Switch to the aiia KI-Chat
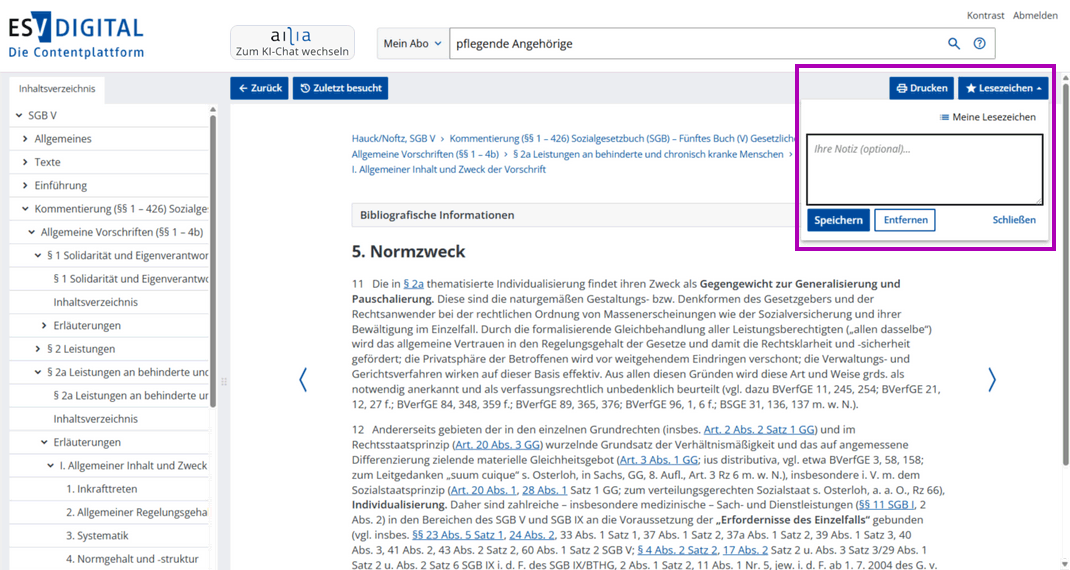This screenshot has width=1070, height=570. click(292, 42)
